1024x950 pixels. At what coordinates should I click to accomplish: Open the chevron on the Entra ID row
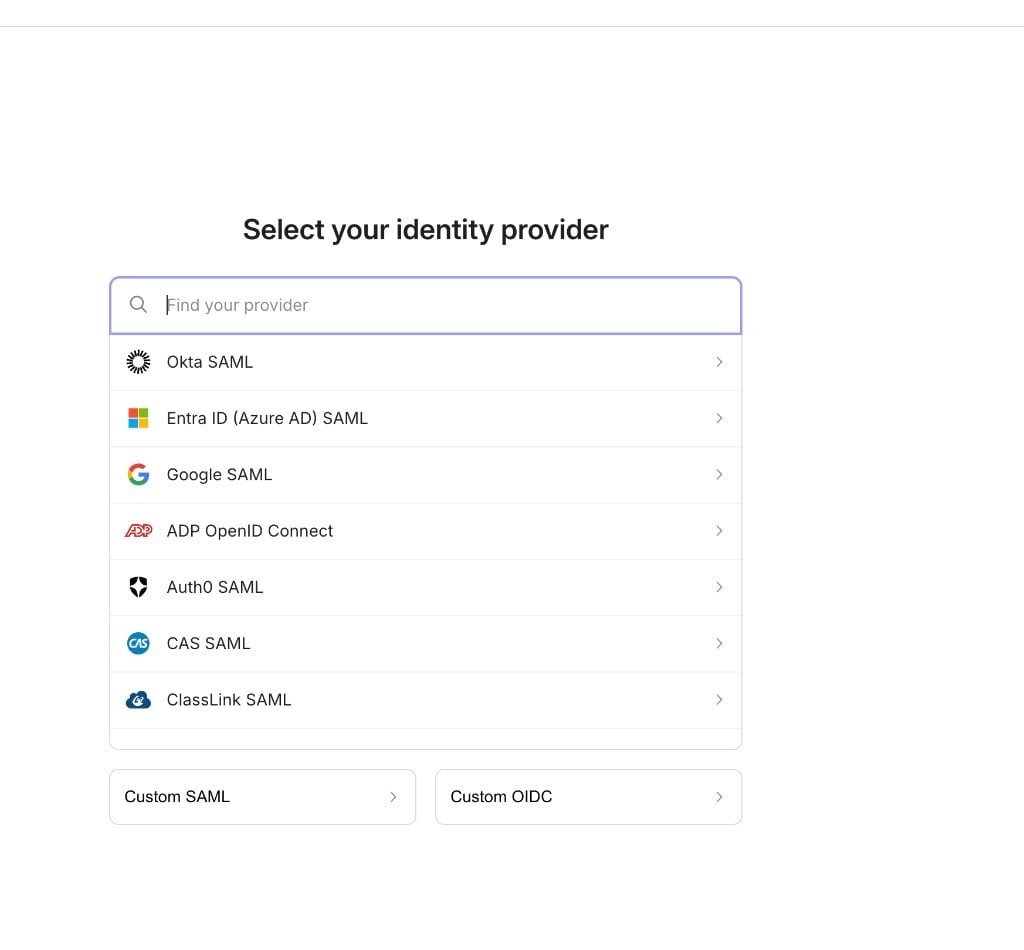point(719,418)
